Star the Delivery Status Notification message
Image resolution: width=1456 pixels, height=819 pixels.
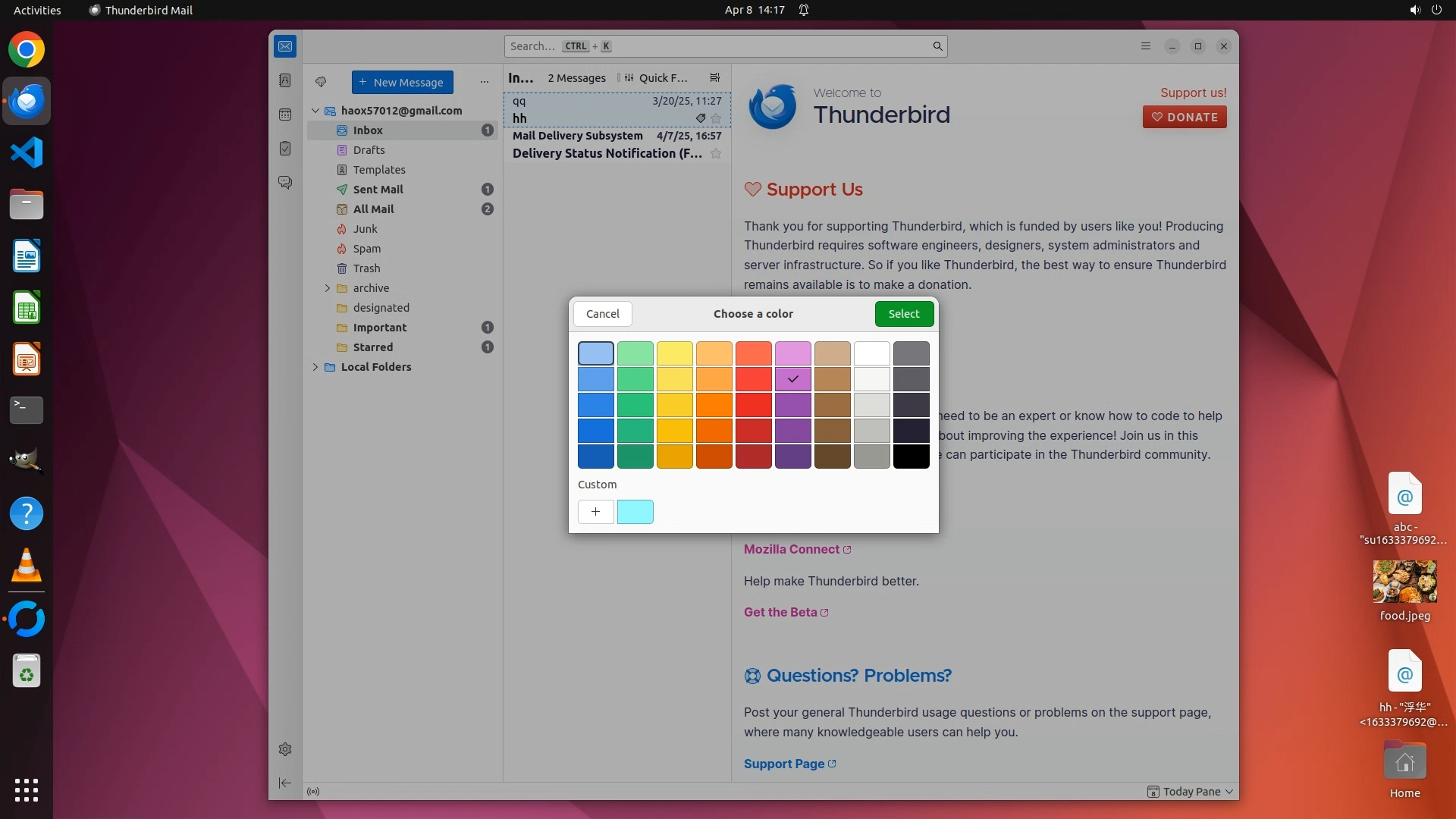[715, 153]
